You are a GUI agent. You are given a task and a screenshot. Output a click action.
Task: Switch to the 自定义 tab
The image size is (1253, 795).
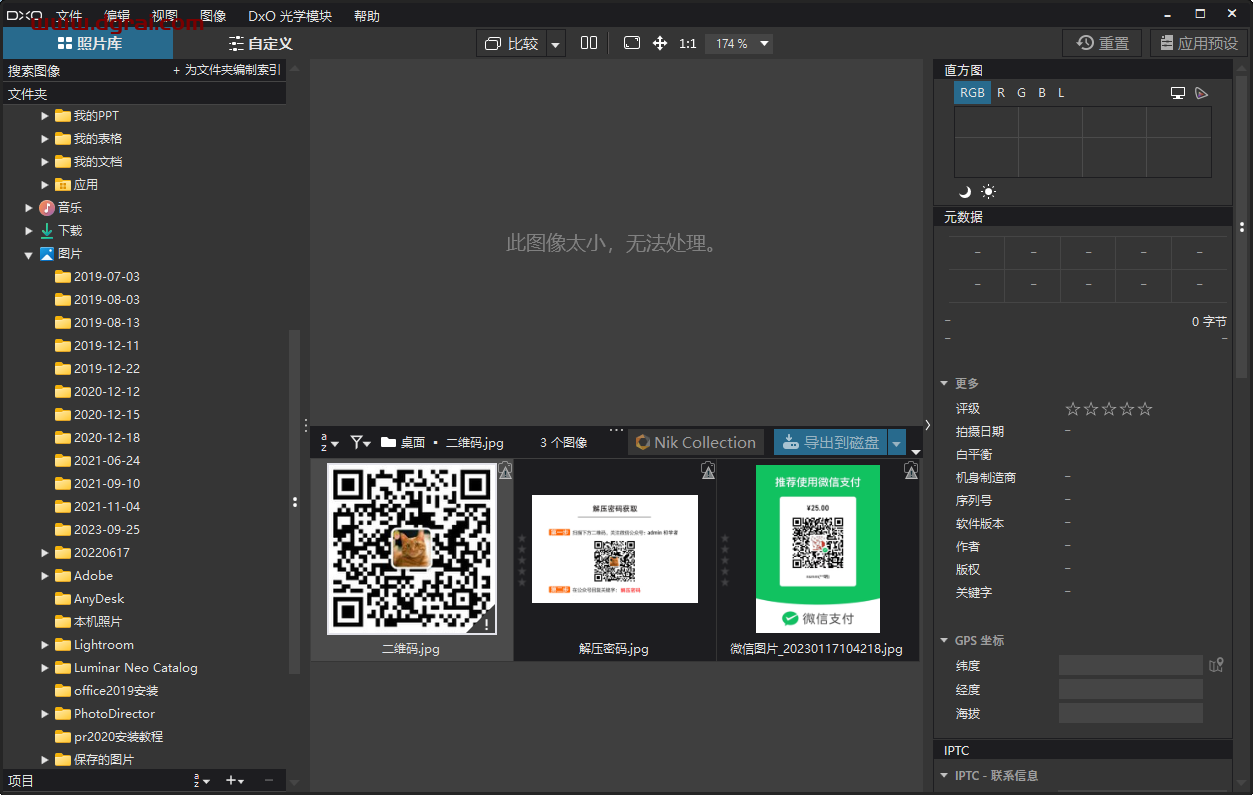(x=260, y=43)
